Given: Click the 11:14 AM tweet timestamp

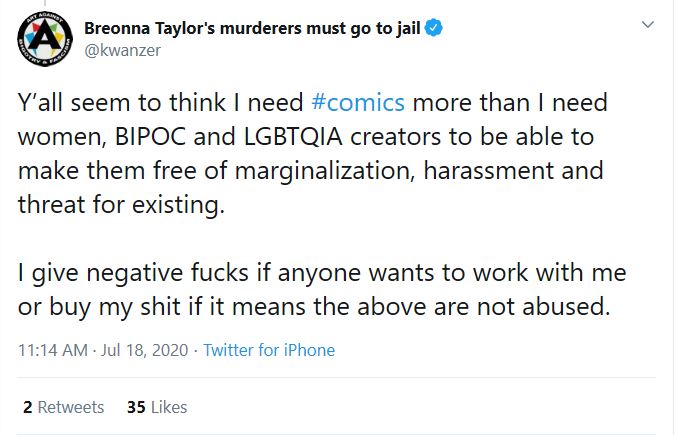Looking at the screenshot, I should [55, 350].
